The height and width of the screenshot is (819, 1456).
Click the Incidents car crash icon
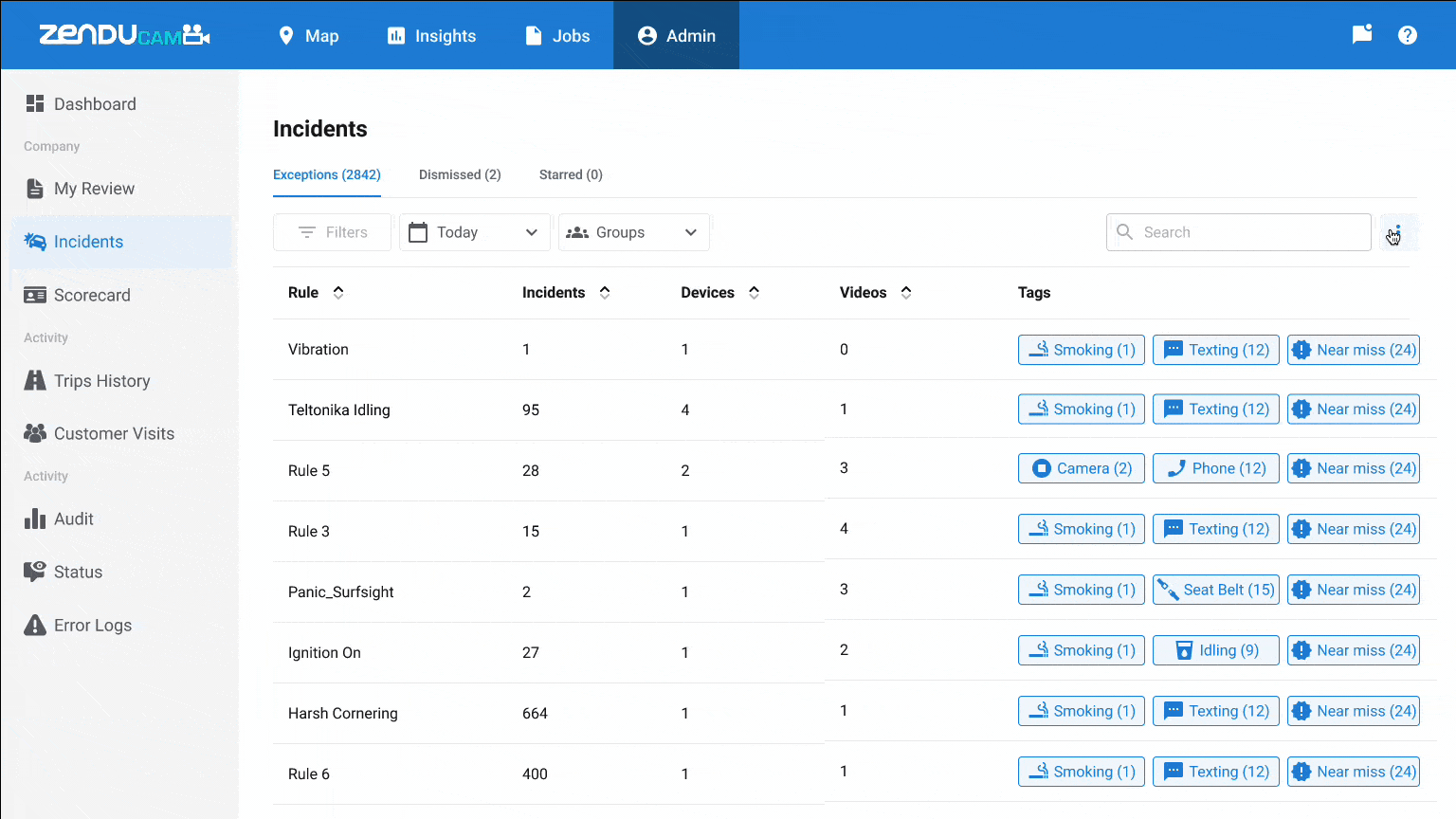pos(35,241)
